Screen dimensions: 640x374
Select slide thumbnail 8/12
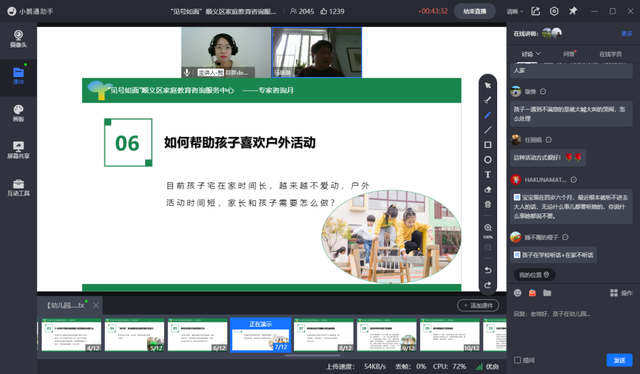click(x=324, y=335)
